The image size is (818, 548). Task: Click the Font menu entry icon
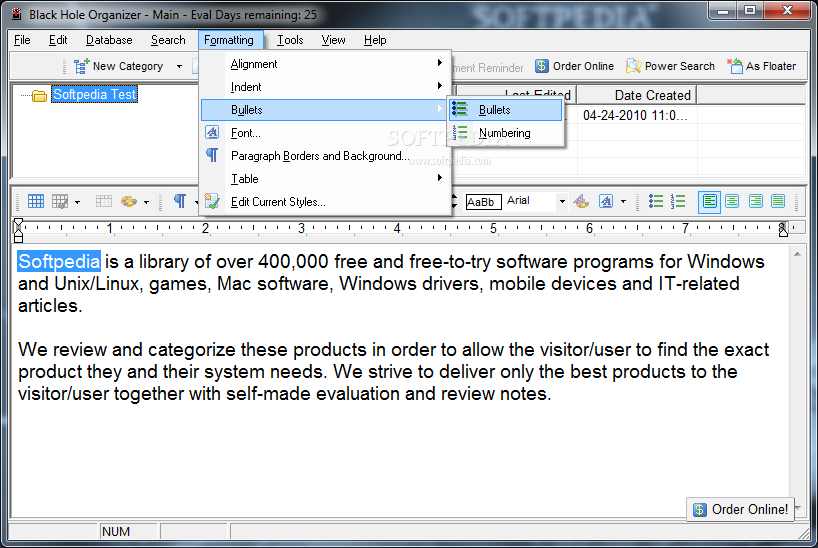pos(212,133)
